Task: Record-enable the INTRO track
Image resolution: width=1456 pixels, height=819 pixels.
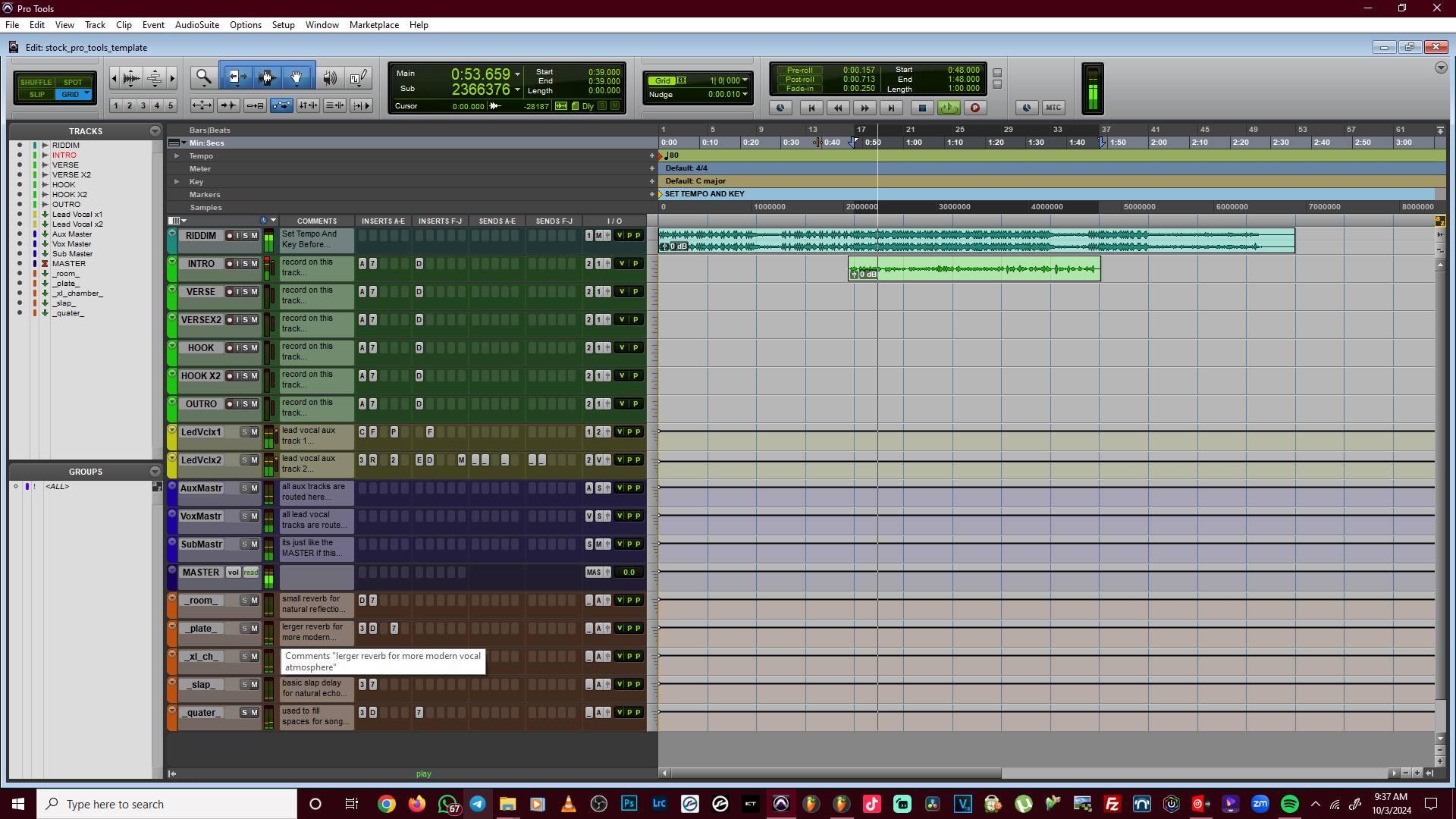Action: [x=230, y=264]
